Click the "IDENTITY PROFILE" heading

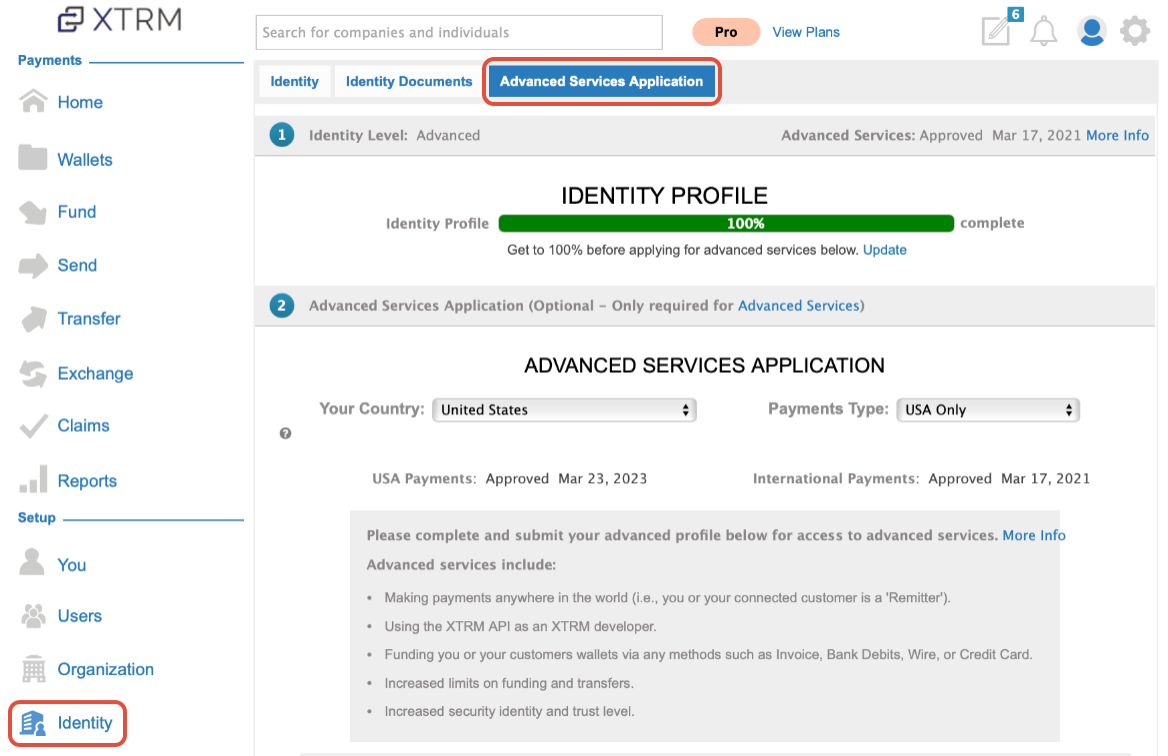click(x=664, y=195)
